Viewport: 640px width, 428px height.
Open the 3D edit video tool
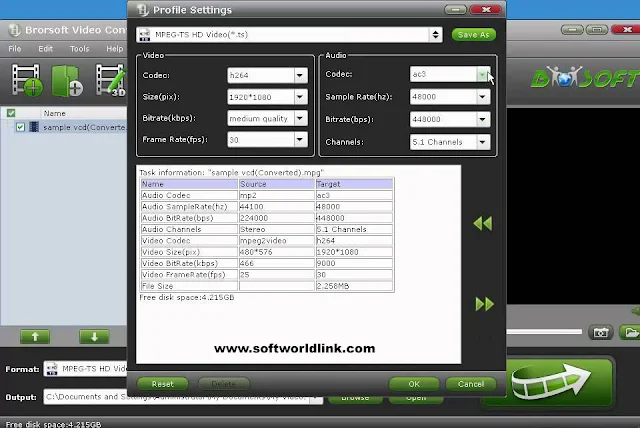coord(110,80)
